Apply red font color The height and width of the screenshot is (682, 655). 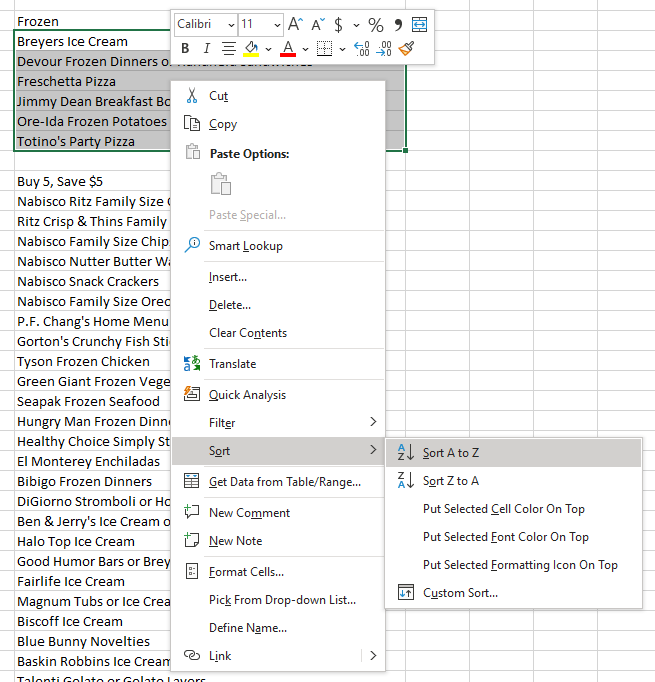pos(288,49)
